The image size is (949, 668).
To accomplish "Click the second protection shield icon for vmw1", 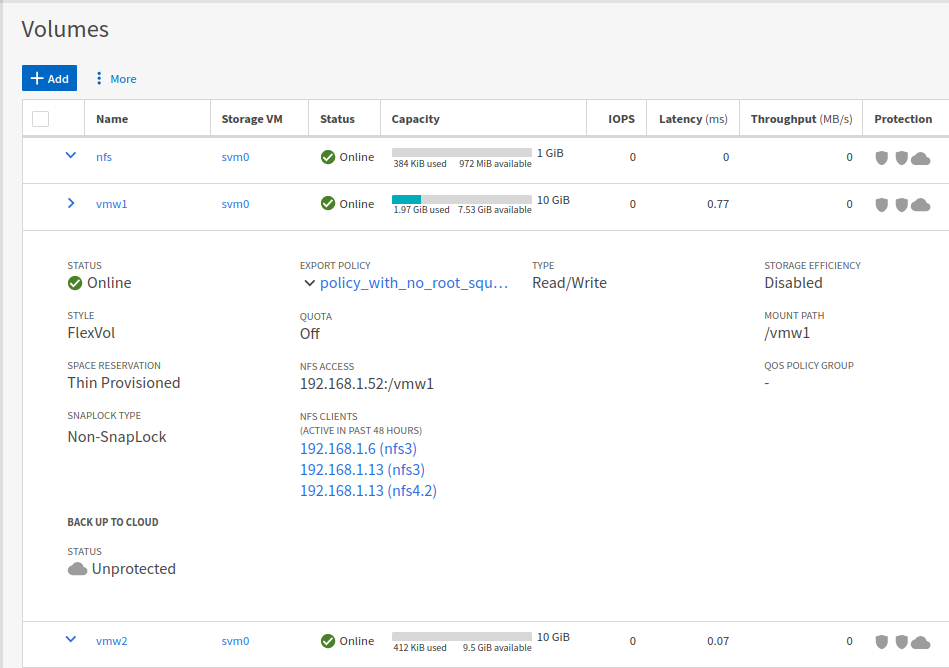I will pos(902,205).
